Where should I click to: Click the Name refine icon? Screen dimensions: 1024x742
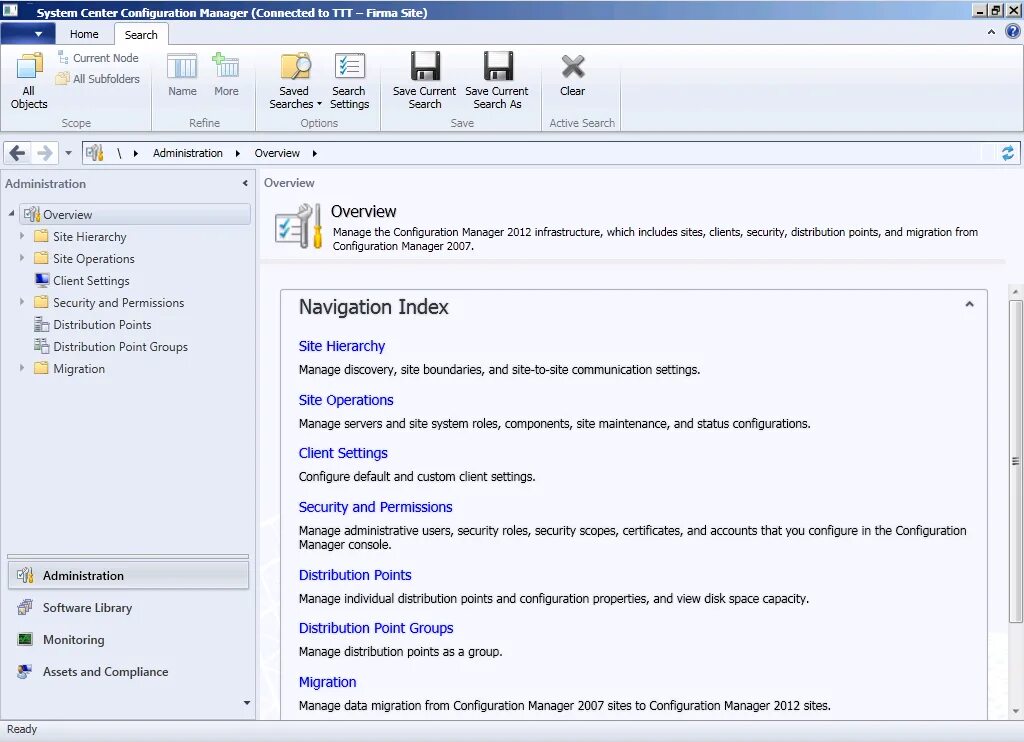[x=182, y=75]
